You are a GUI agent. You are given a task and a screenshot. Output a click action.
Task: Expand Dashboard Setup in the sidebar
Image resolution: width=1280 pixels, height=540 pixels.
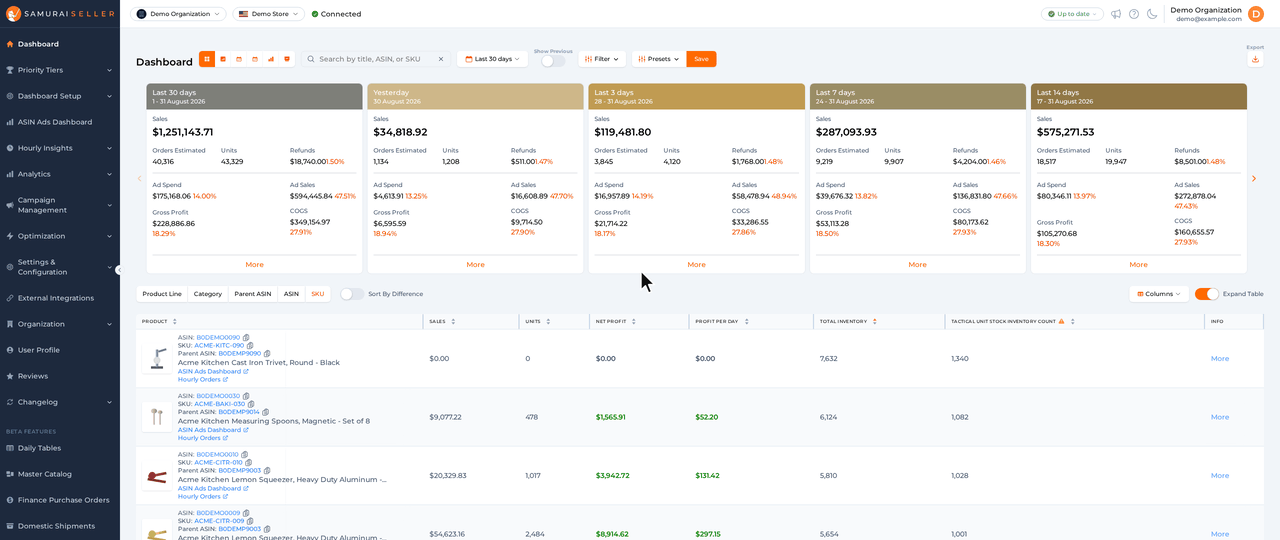click(x=60, y=96)
